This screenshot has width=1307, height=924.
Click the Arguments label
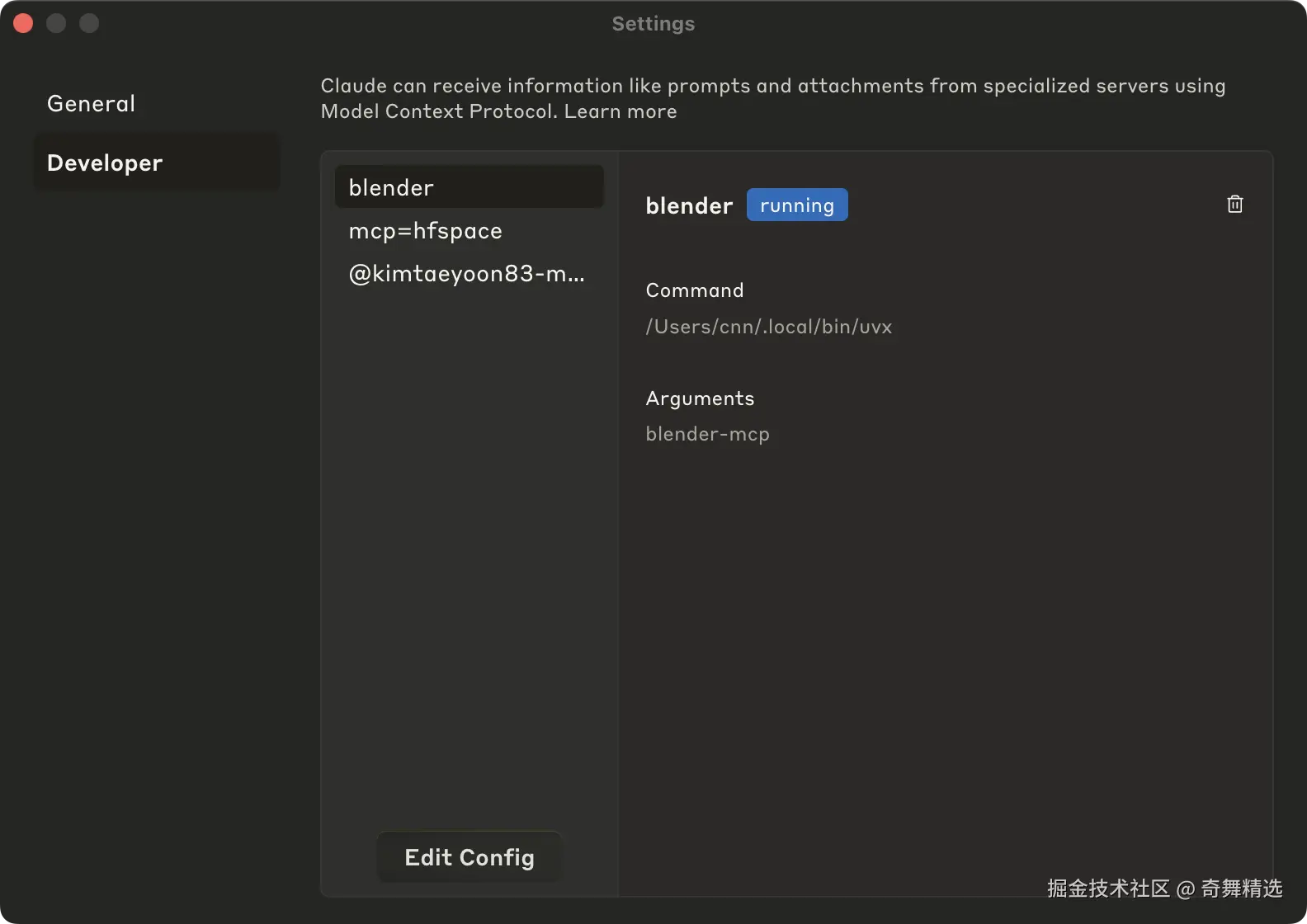tap(700, 398)
